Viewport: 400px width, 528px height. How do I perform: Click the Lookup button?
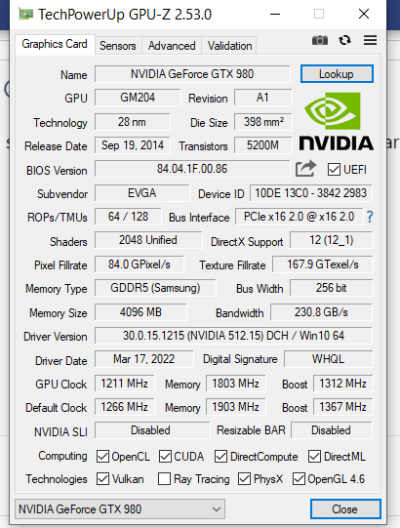click(x=337, y=74)
